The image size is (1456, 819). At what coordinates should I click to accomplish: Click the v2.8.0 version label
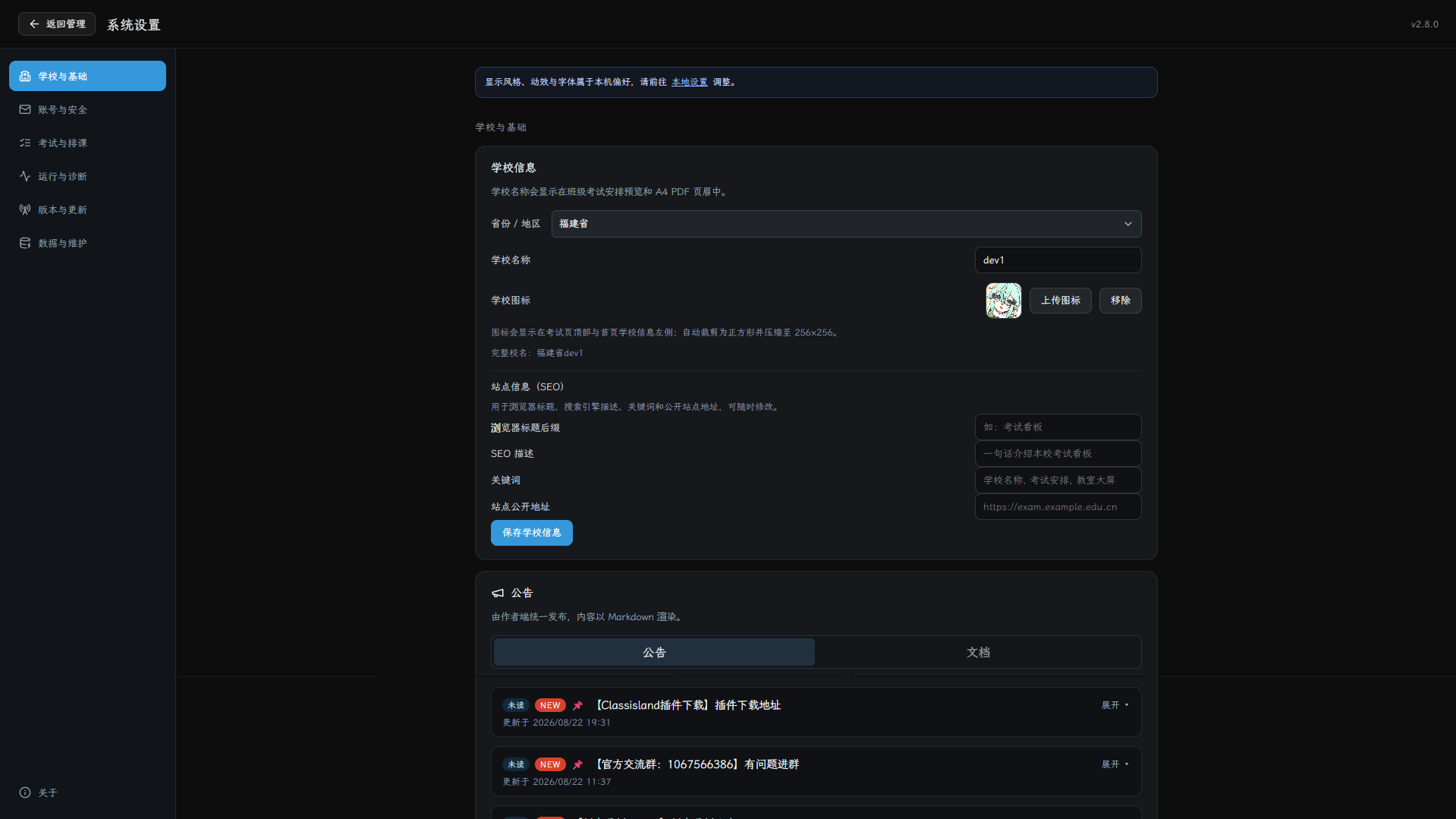(x=1424, y=24)
